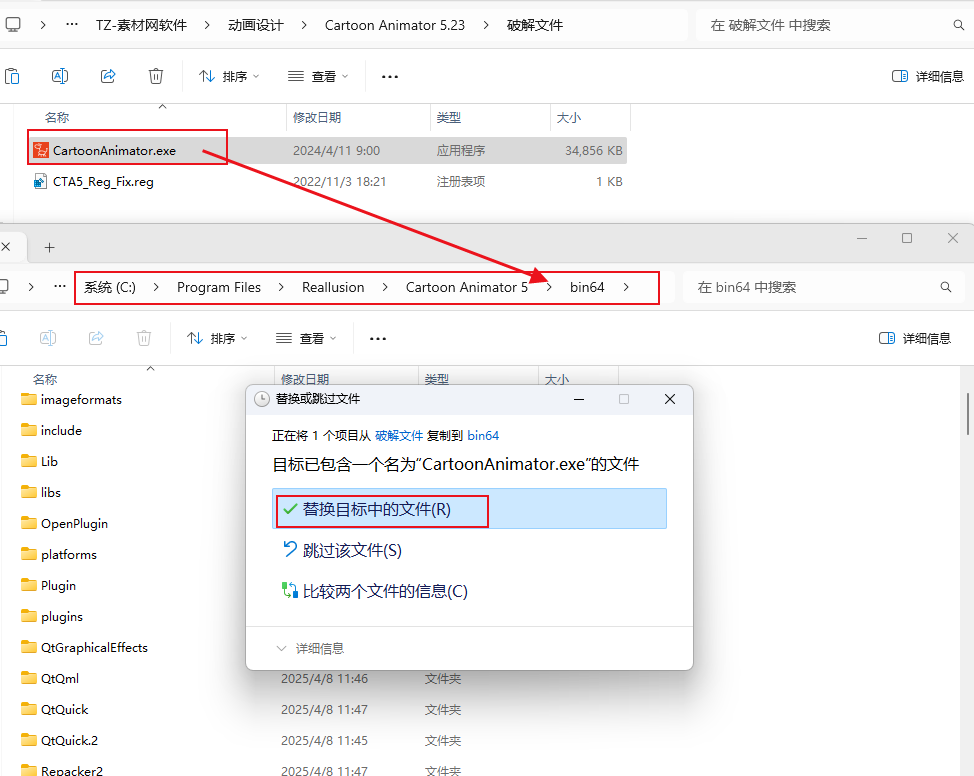Image resolution: width=974 pixels, height=776 pixels.
Task: Open the more options ellipsis in the 破解文件 toolbar
Action: (389, 76)
